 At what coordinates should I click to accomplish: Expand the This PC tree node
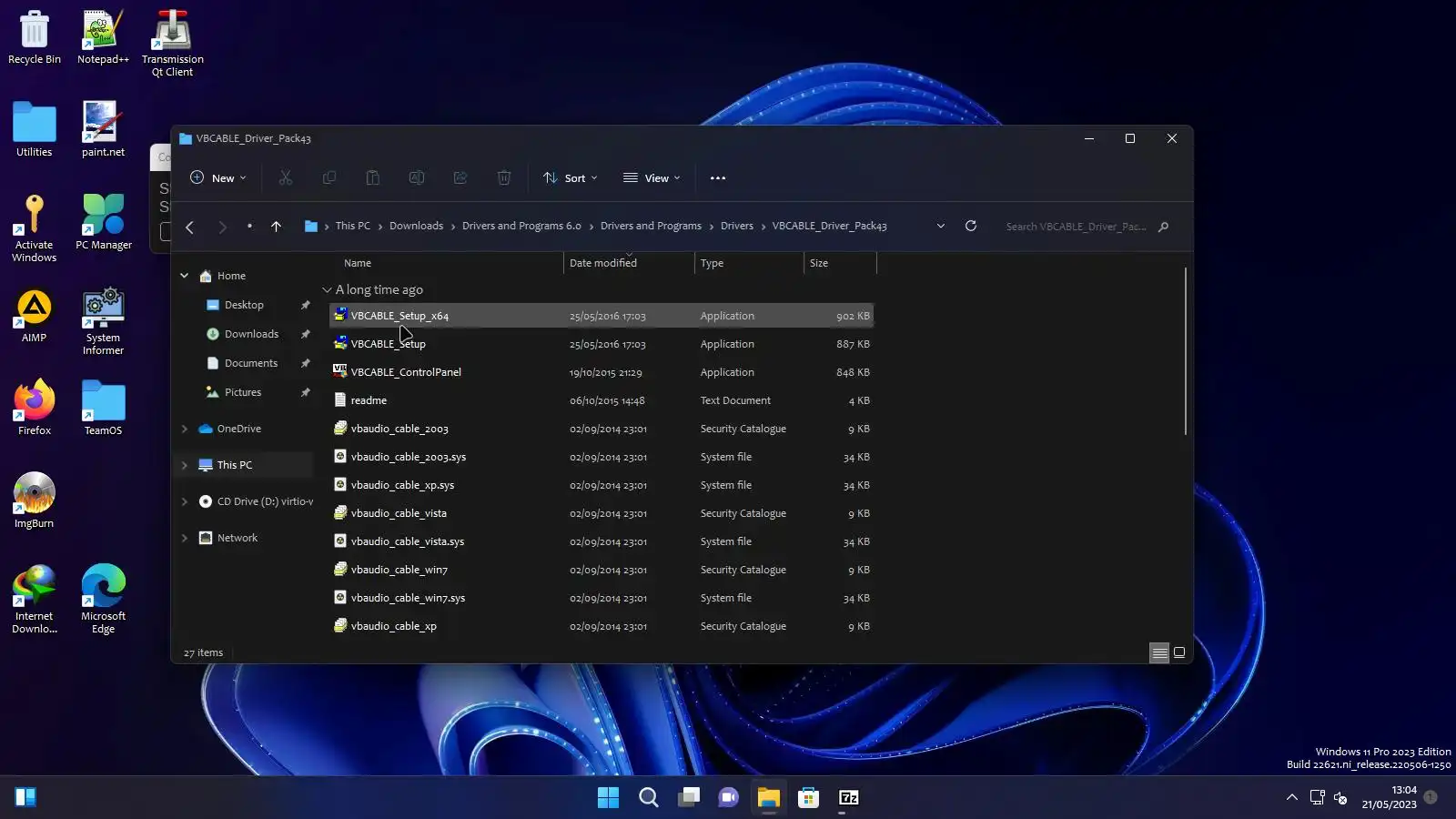pyautogui.click(x=185, y=465)
